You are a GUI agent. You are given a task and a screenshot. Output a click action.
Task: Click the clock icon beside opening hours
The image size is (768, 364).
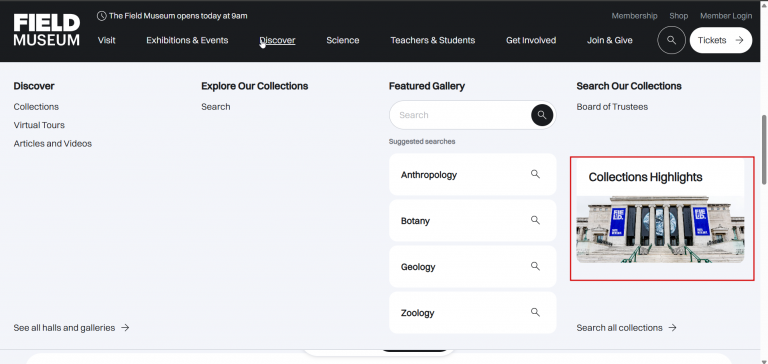101,16
